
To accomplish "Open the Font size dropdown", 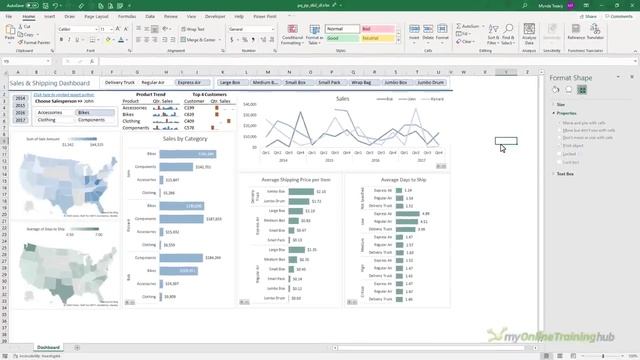I will (x=111, y=29).
